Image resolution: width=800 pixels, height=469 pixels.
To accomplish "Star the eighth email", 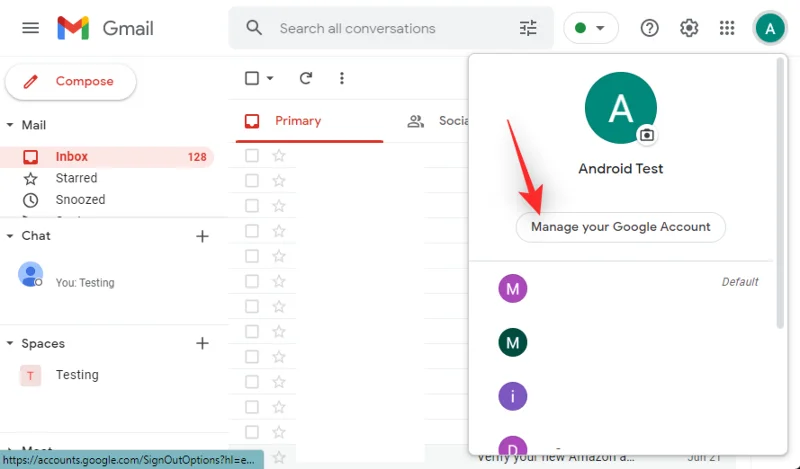I will [x=279, y=331].
